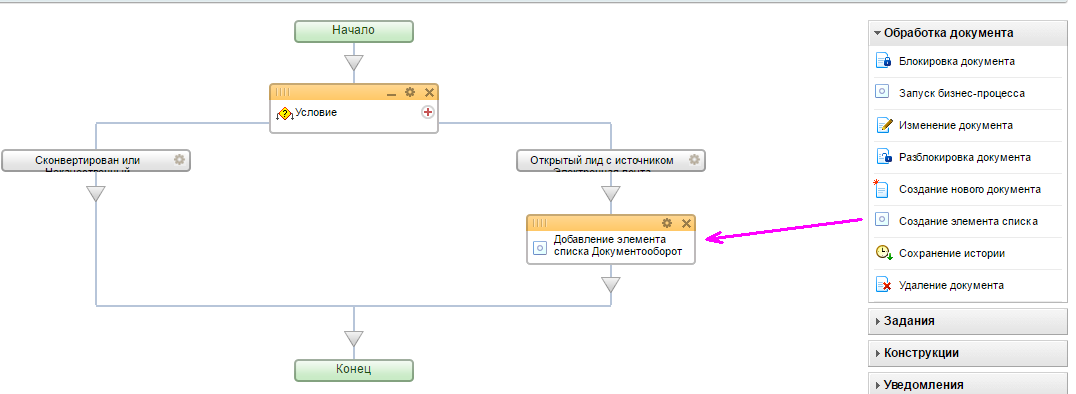
Task: Remove the Добавление элемента списка block
Action: 686,223
